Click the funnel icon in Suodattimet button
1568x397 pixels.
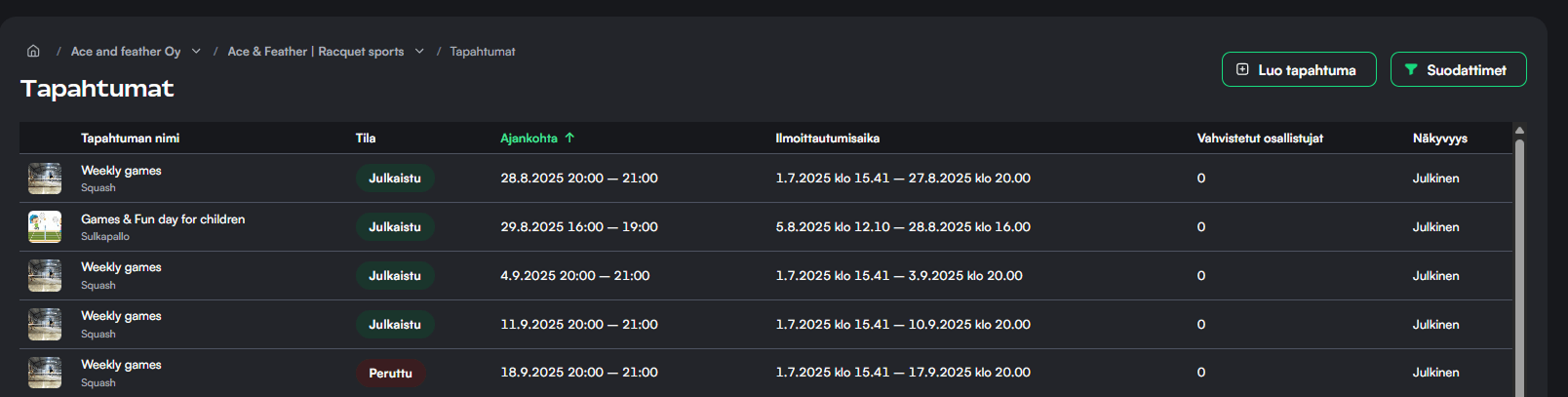pos(1410,69)
